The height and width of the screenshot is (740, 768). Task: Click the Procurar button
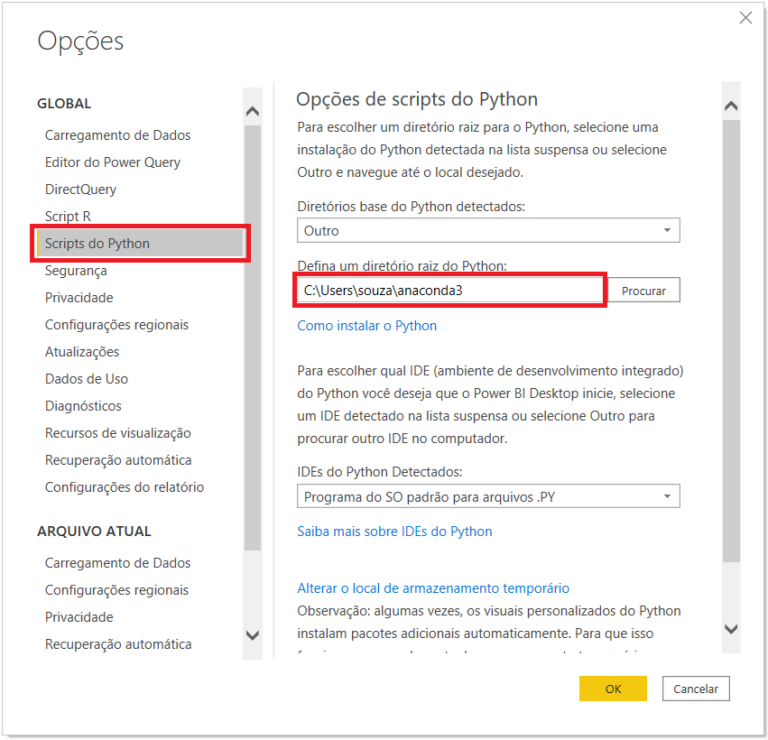[x=644, y=290]
